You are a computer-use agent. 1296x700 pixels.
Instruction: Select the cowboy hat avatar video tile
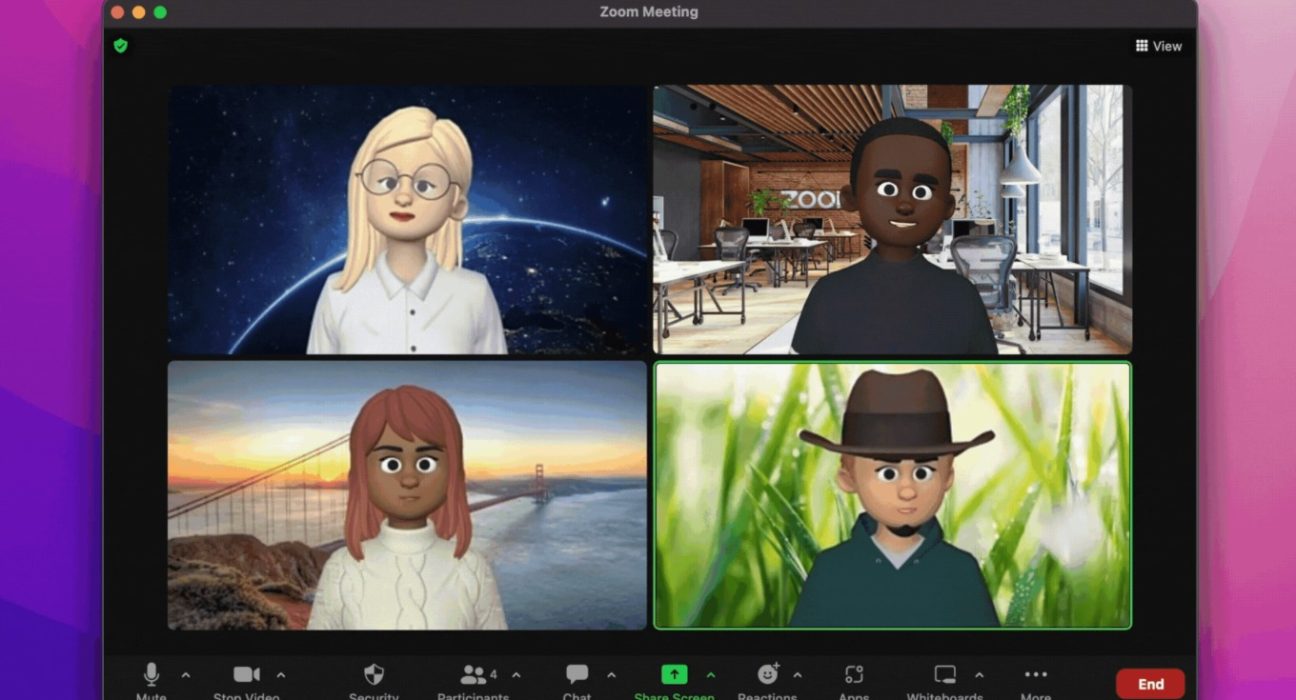click(x=892, y=495)
